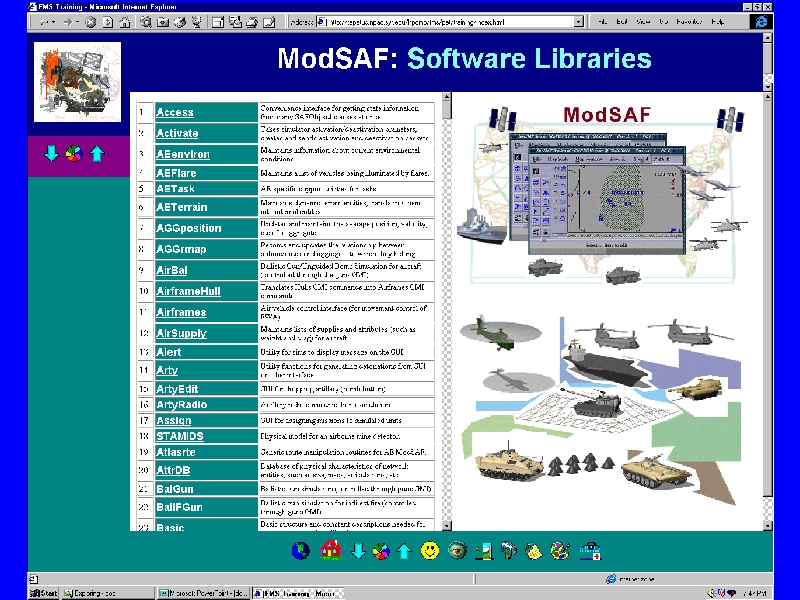Viewport: 800px width, 600px height.
Task: Click the down arrow in the purple panel
Action: pyautogui.click(x=51, y=153)
